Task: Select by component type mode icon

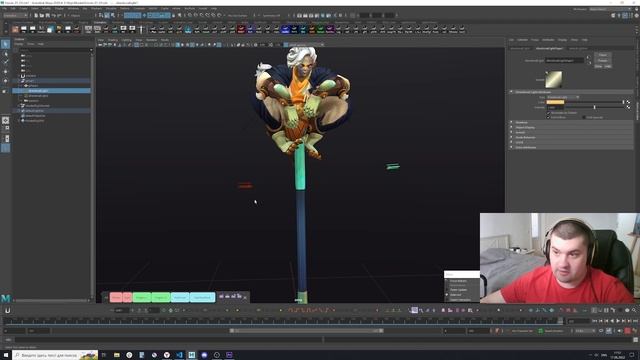Action: (x=113, y=15)
